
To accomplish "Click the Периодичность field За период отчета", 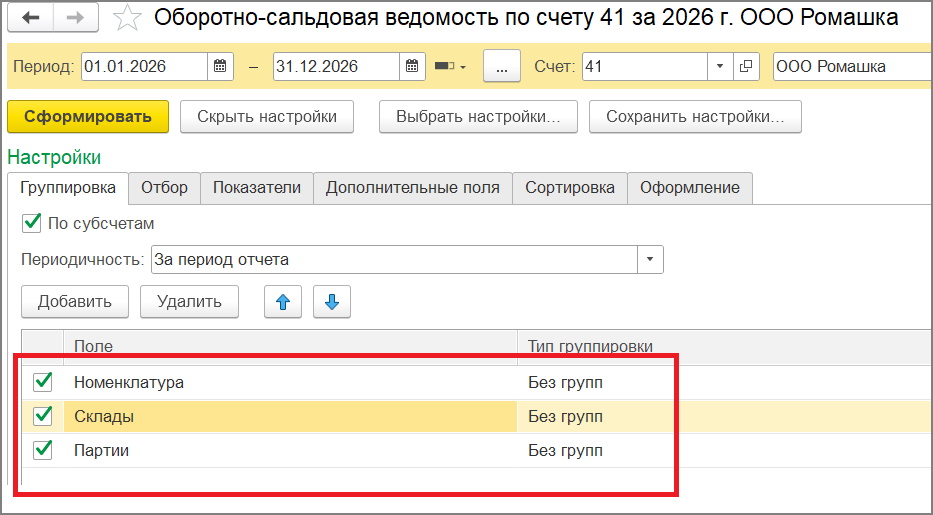I will click(395, 260).
